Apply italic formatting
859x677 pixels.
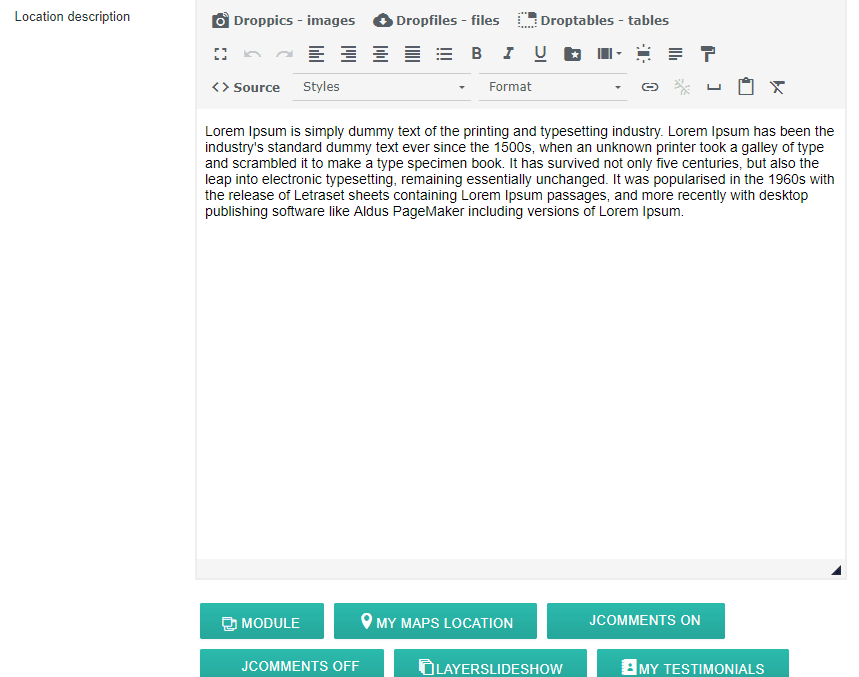click(x=508, y=54)
